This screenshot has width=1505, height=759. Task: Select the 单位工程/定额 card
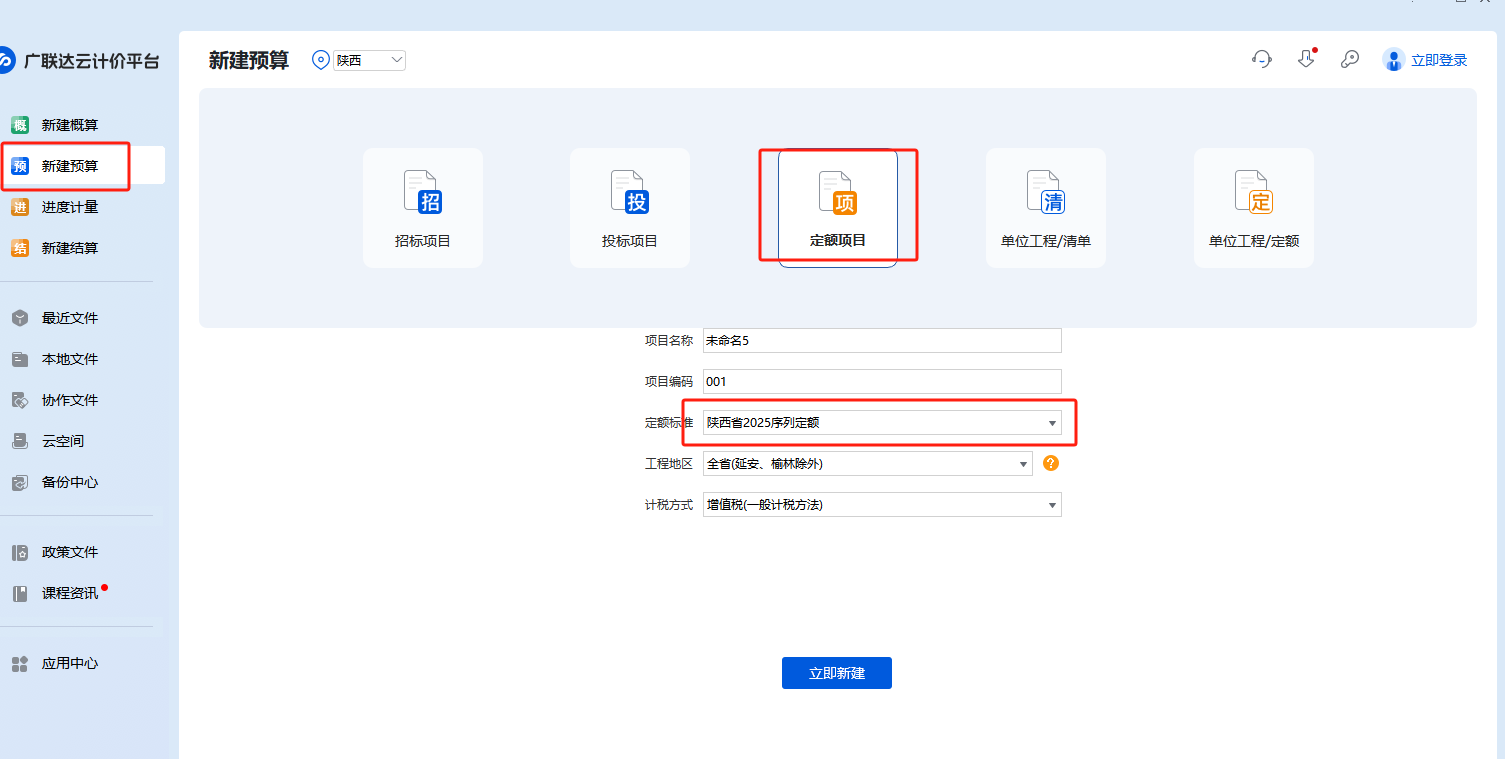point(1254,208)
